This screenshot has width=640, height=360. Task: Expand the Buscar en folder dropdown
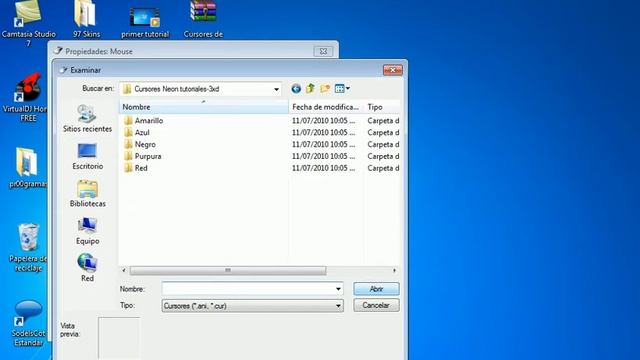[276, 89]
